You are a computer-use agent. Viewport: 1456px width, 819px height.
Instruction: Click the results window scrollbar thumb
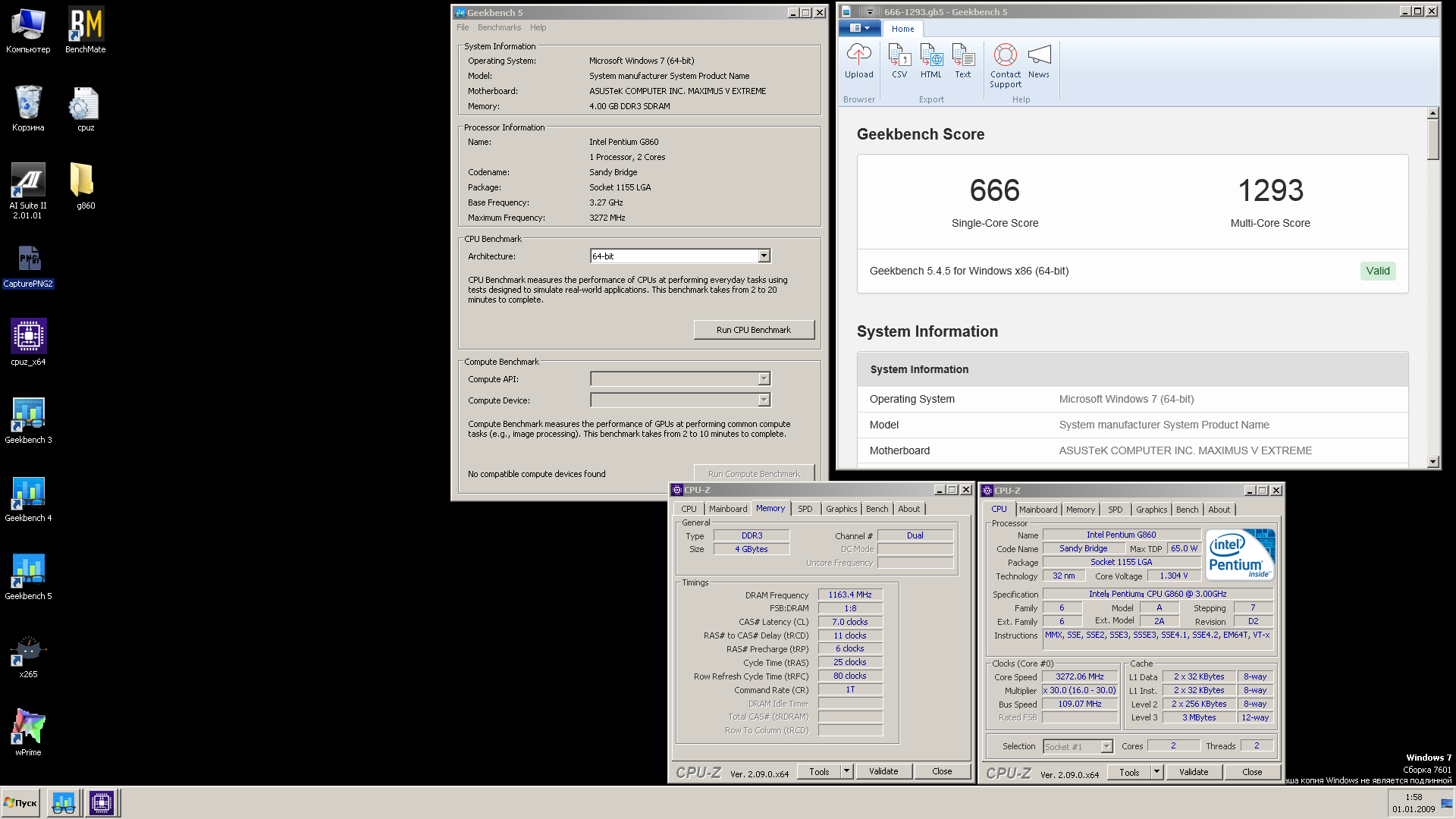(x=1432, y=140)
